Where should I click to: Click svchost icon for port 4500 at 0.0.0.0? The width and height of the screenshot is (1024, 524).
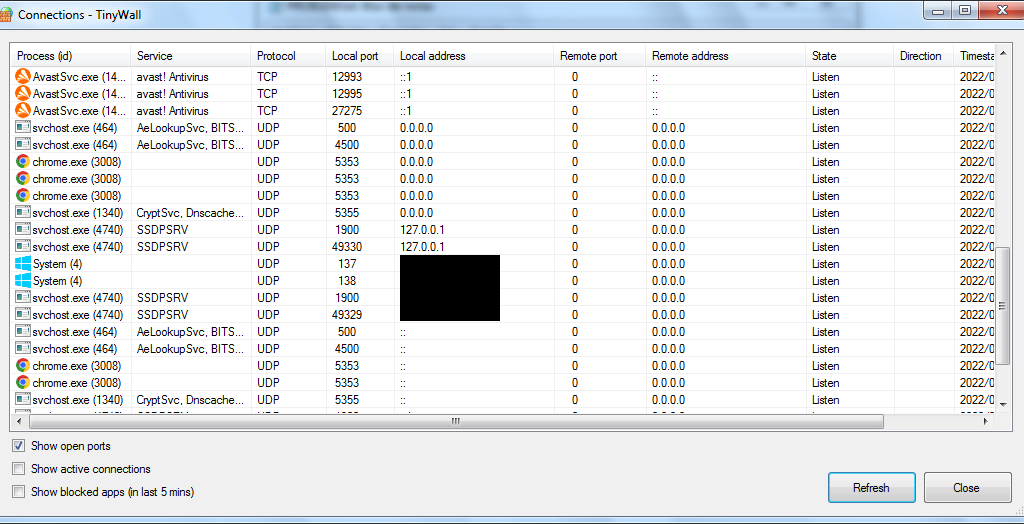[23, 144]
